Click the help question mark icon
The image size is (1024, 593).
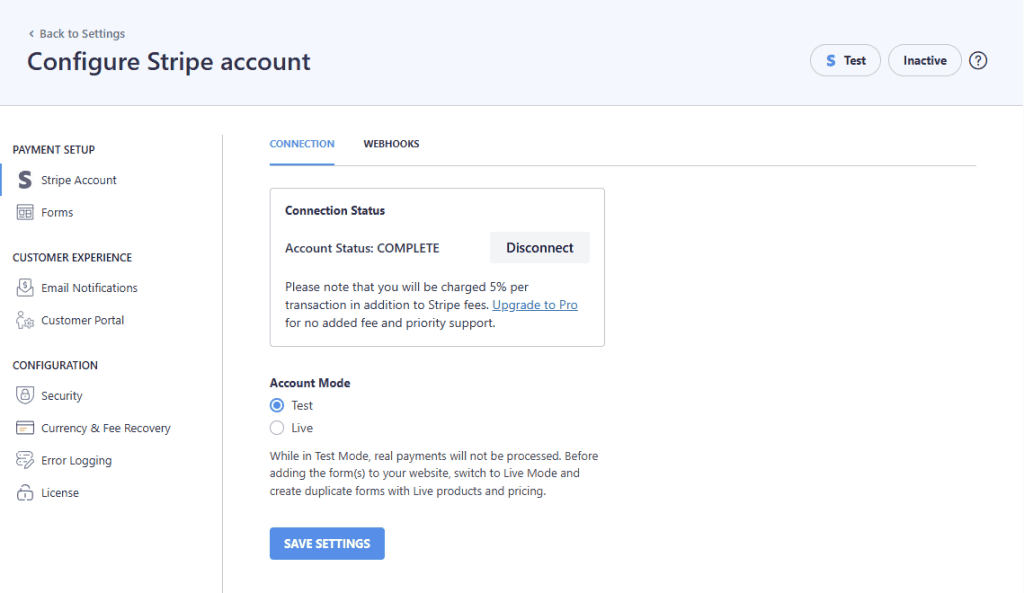[x=978, y=60]
